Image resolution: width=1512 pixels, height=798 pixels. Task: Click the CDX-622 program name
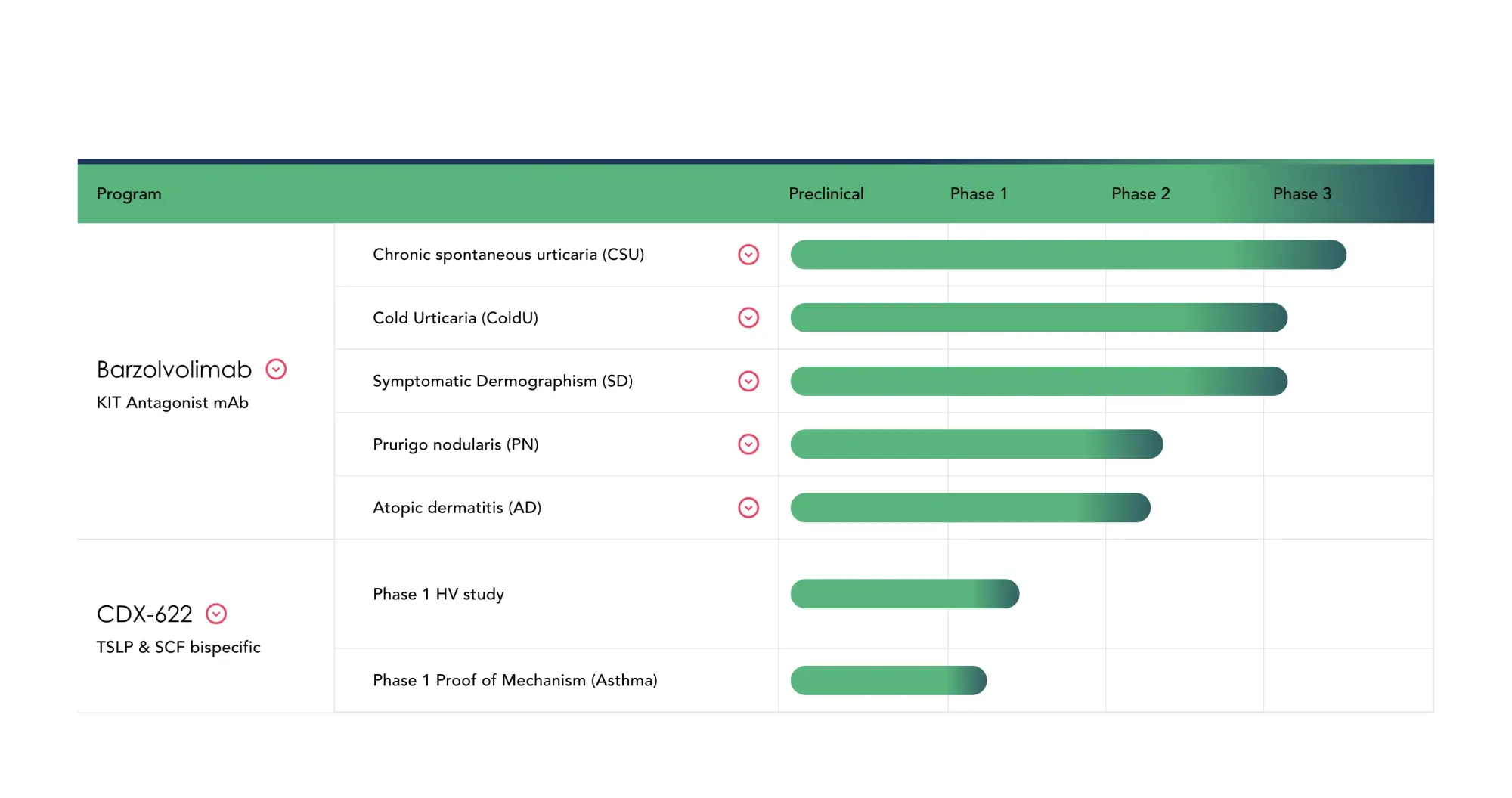point(144,614)
